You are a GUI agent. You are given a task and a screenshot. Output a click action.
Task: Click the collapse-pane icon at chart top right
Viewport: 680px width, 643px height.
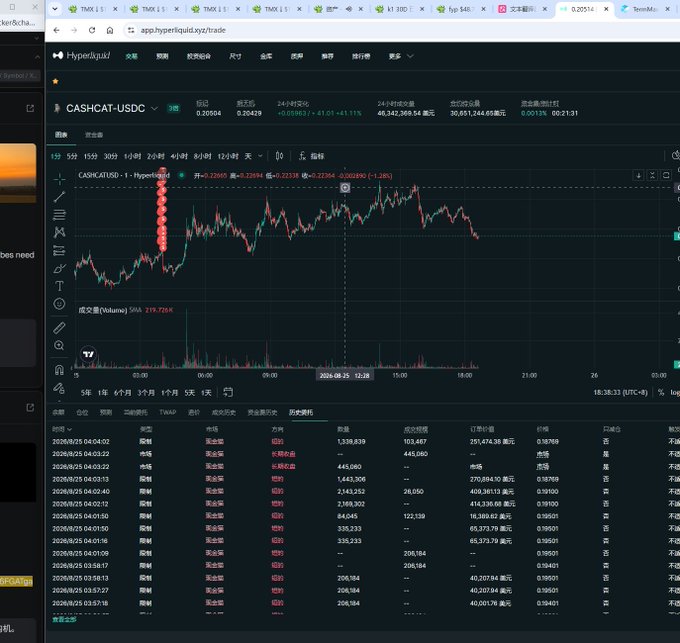[x=652, y=175]
